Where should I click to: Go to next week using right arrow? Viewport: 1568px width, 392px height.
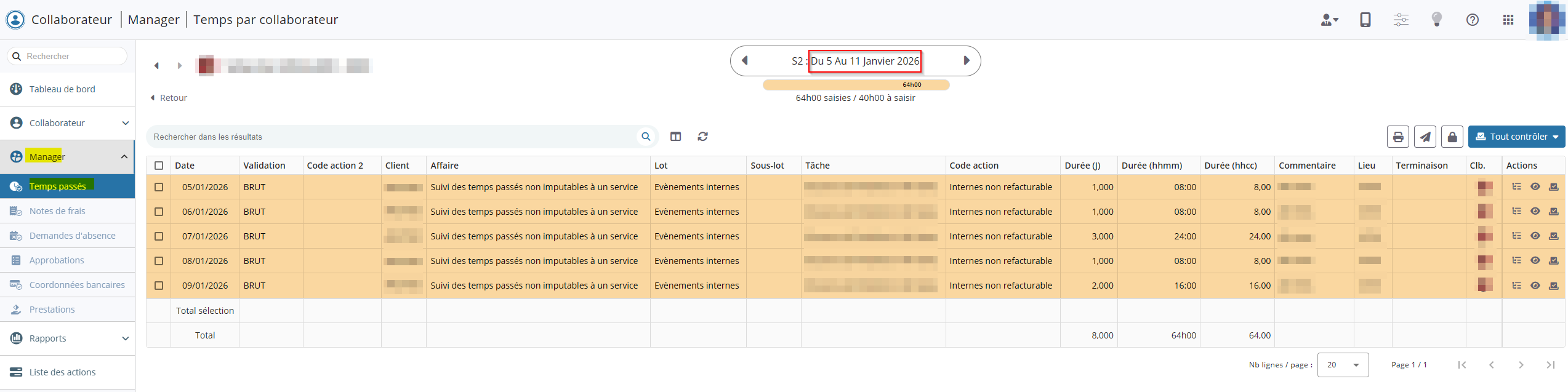tap(966, 61)
